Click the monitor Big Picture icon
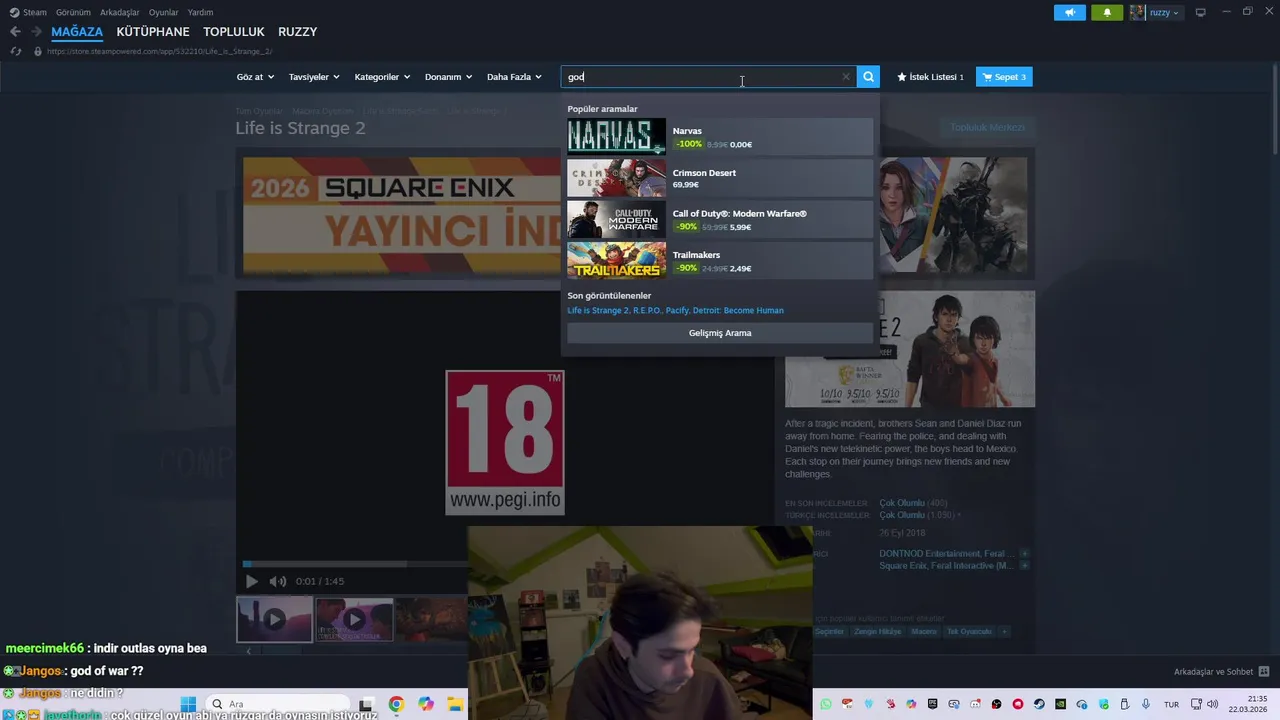The height and width of the screenshot is (720, 1280). tap(1200, 12)
